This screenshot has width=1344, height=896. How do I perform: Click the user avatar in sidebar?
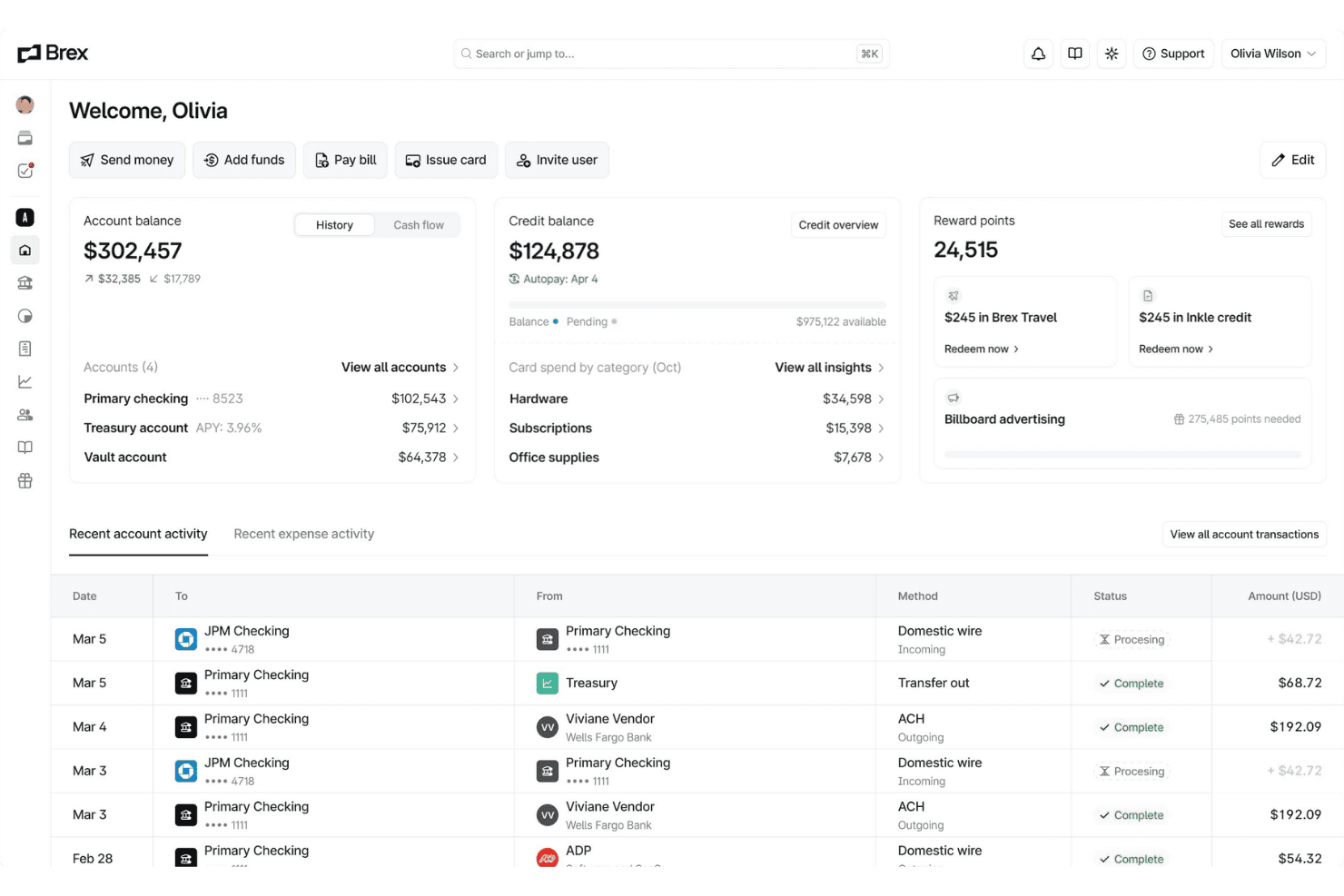25,105
